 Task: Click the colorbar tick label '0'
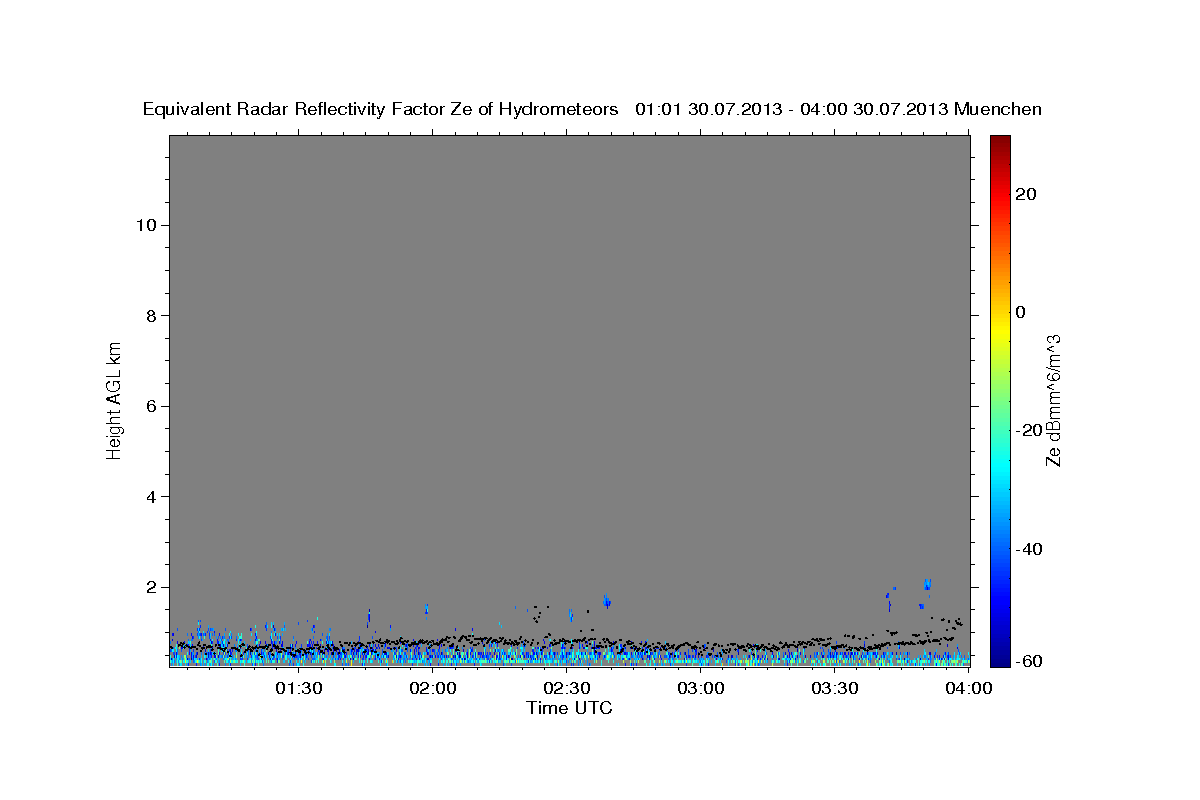pyautogui.click(x=1020, y=312)
